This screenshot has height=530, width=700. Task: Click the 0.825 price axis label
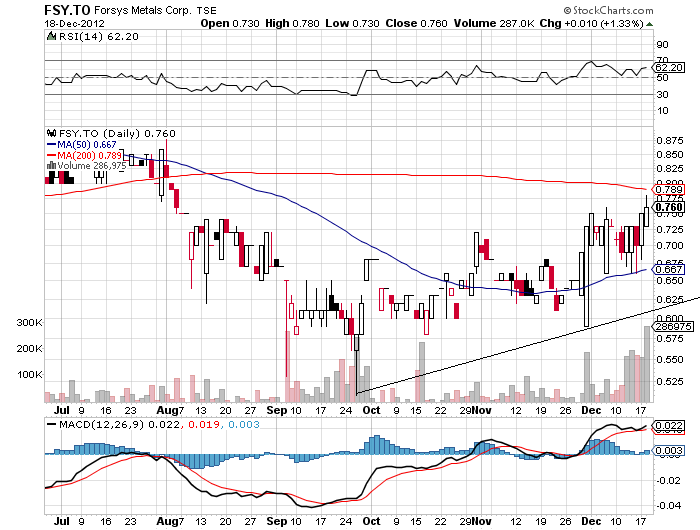tap(670, 169)
